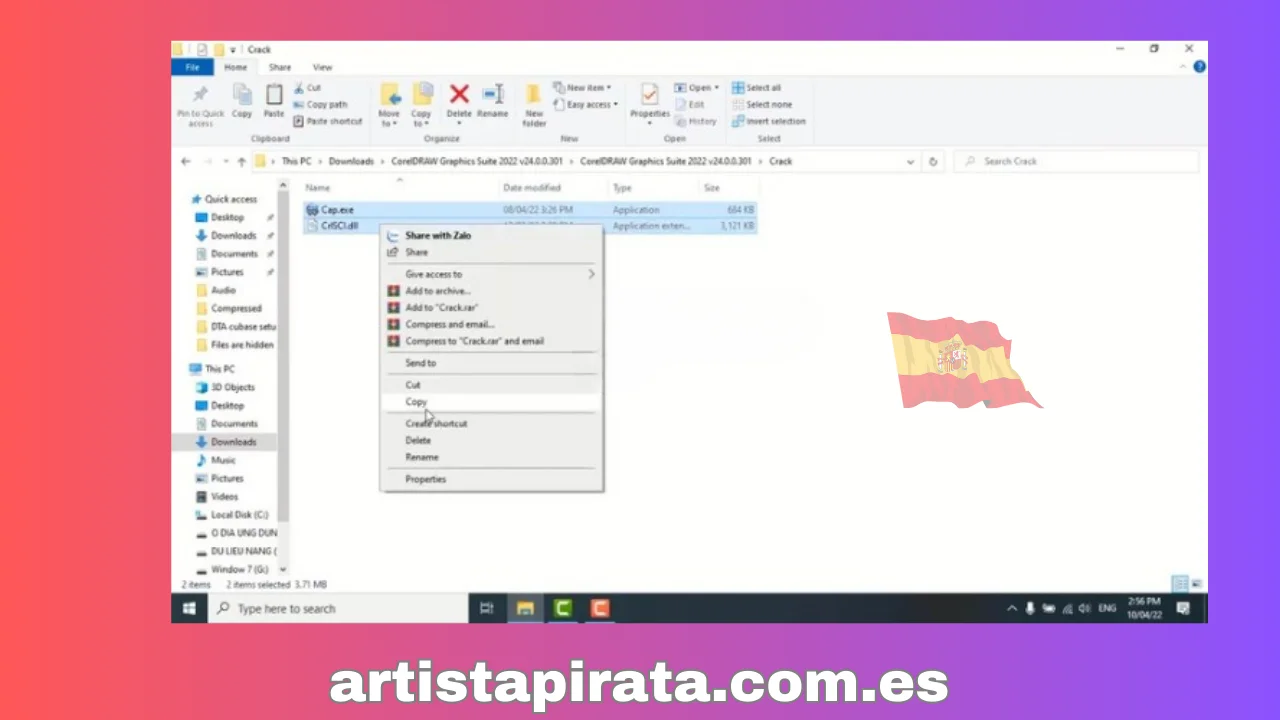Click the New folder ribbon icon

pyautogui.click(x=534, y=105)
